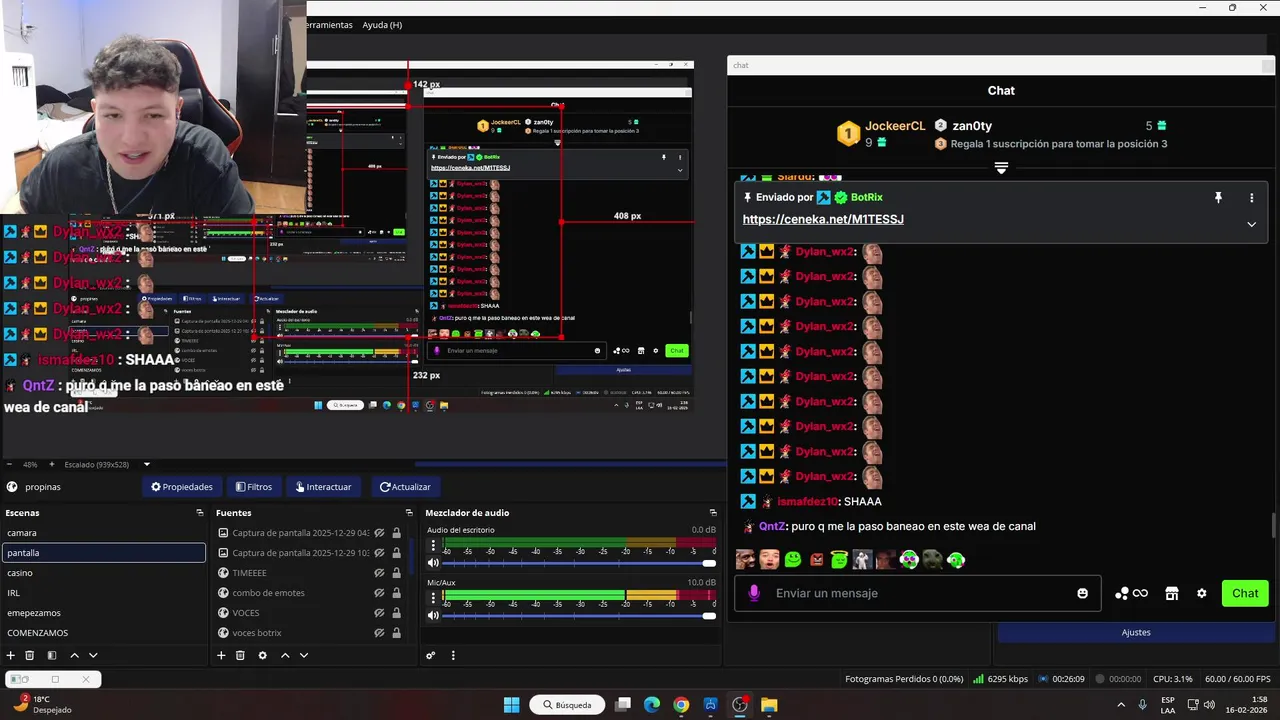Open Filtros for propinas source
Viewport: 1280px width, 720px height.
[x=254, y=487]
